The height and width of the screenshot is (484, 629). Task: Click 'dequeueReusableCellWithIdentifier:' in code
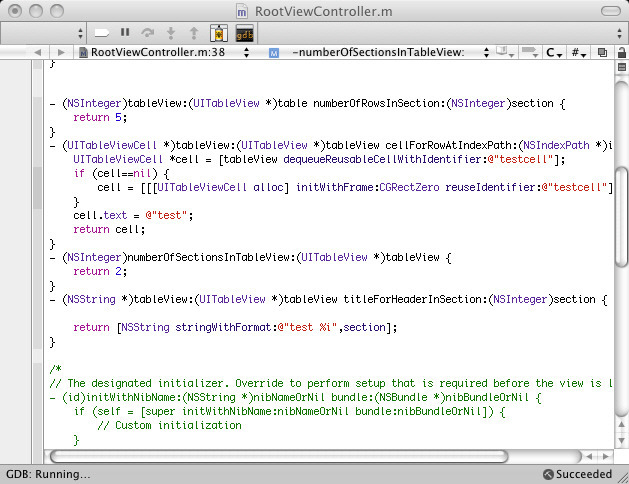[386, 160]
